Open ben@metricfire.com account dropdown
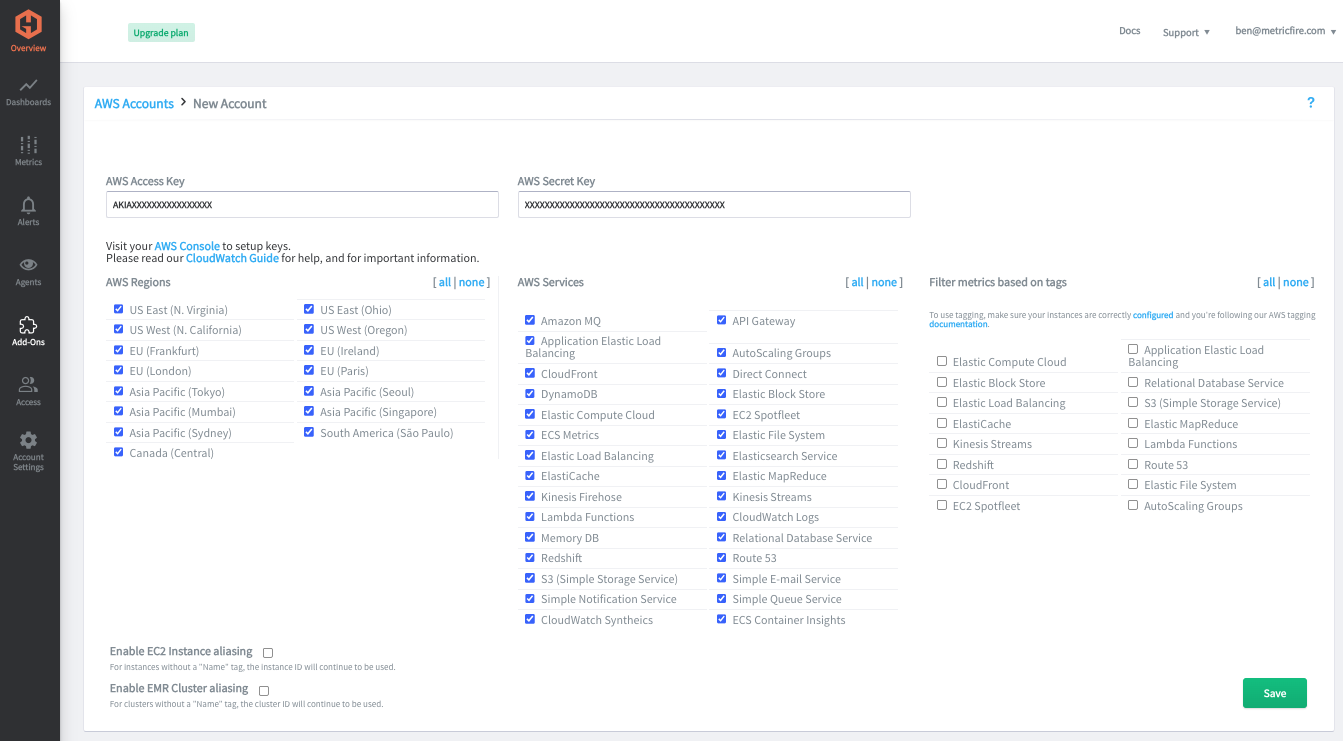Image resolution: width=1343 pixels, height=741 pixels. 1285,31
